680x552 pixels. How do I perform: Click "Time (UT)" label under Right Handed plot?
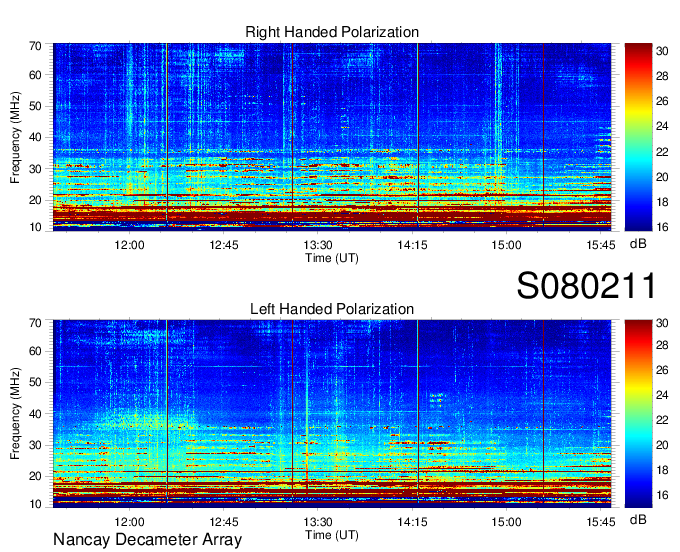point(332,258)
